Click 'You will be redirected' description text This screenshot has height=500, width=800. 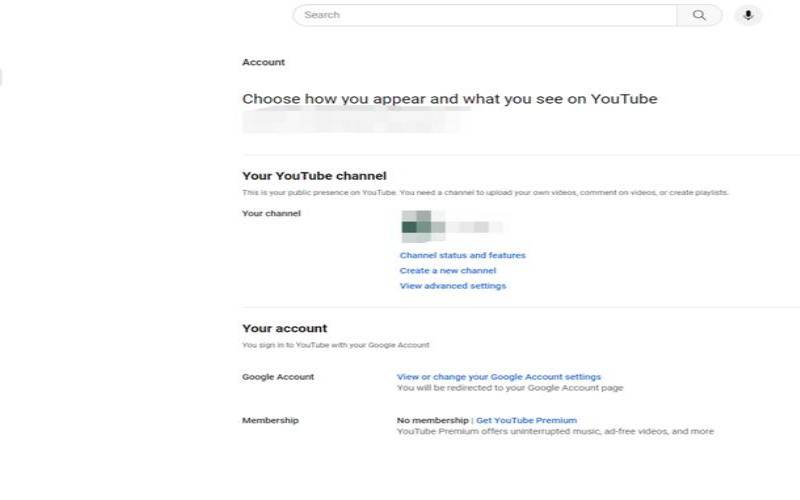[510, 388]
